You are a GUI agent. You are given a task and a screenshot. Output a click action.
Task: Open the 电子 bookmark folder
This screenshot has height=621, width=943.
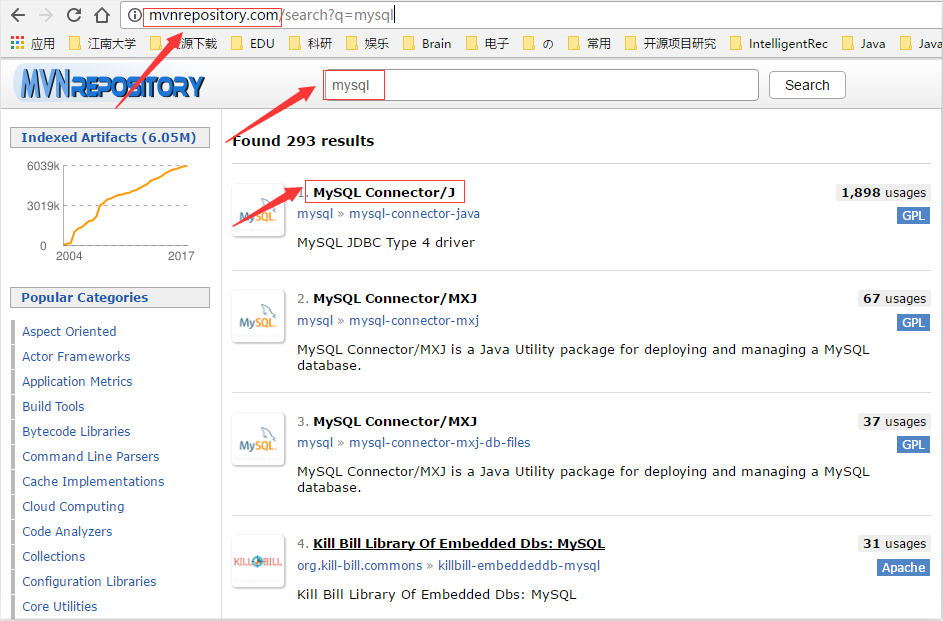pyautogui.click(x=488, y=43)
